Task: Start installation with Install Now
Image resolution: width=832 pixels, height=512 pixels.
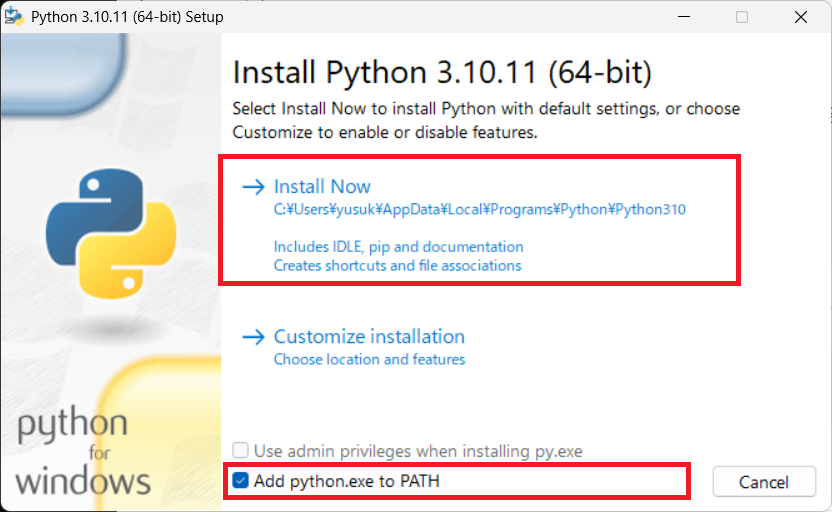Action: point(322,187)
